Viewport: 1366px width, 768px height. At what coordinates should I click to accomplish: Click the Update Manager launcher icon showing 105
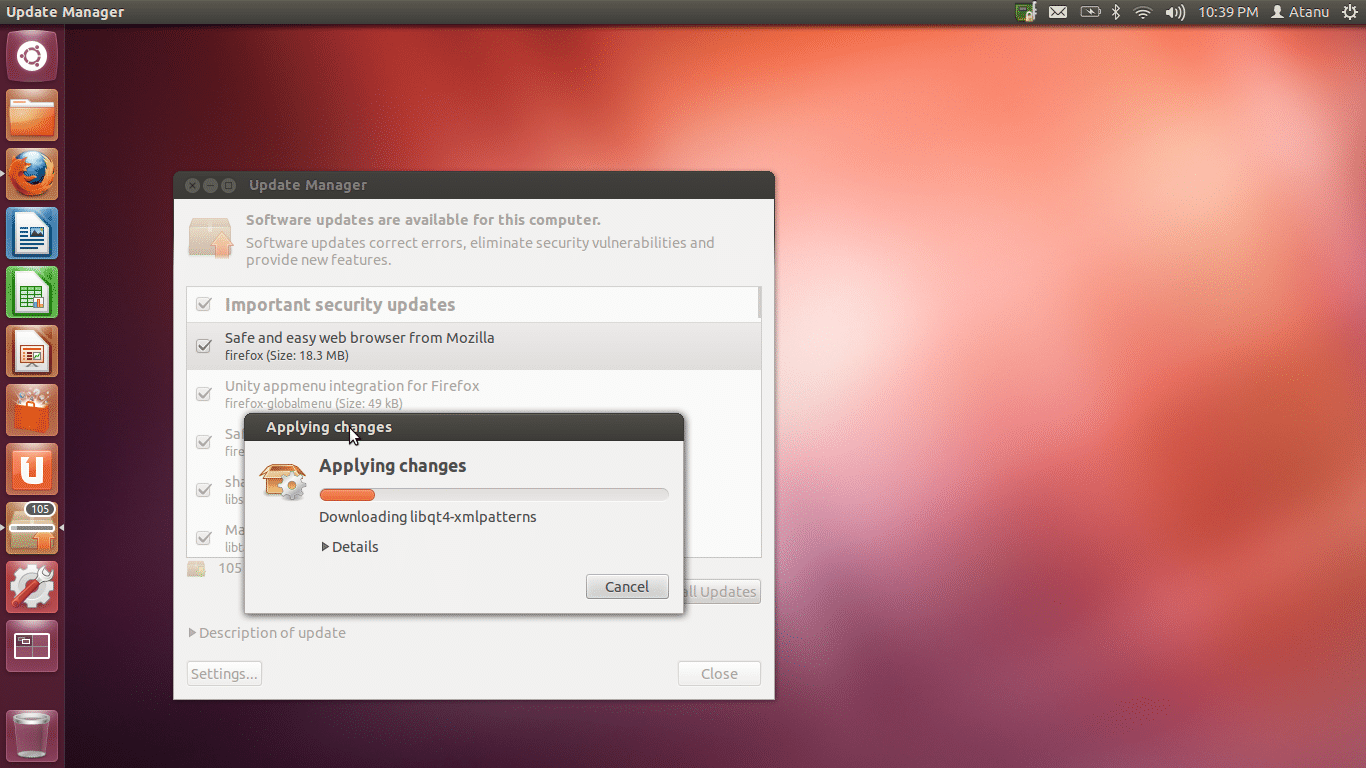click(32, 528)
